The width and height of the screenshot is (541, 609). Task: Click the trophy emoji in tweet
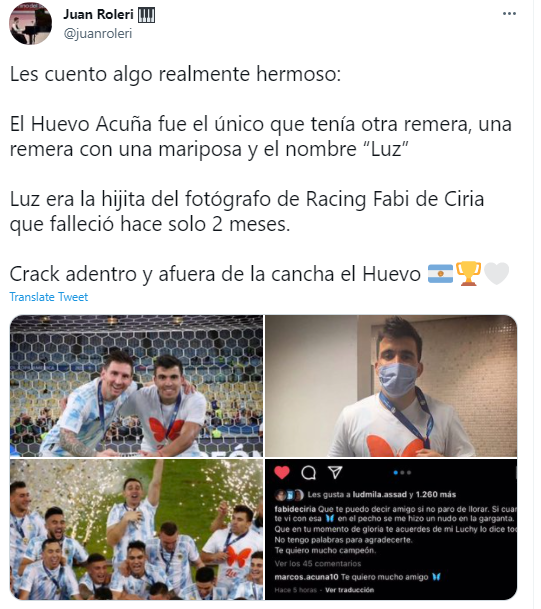(x=468, y=274)
